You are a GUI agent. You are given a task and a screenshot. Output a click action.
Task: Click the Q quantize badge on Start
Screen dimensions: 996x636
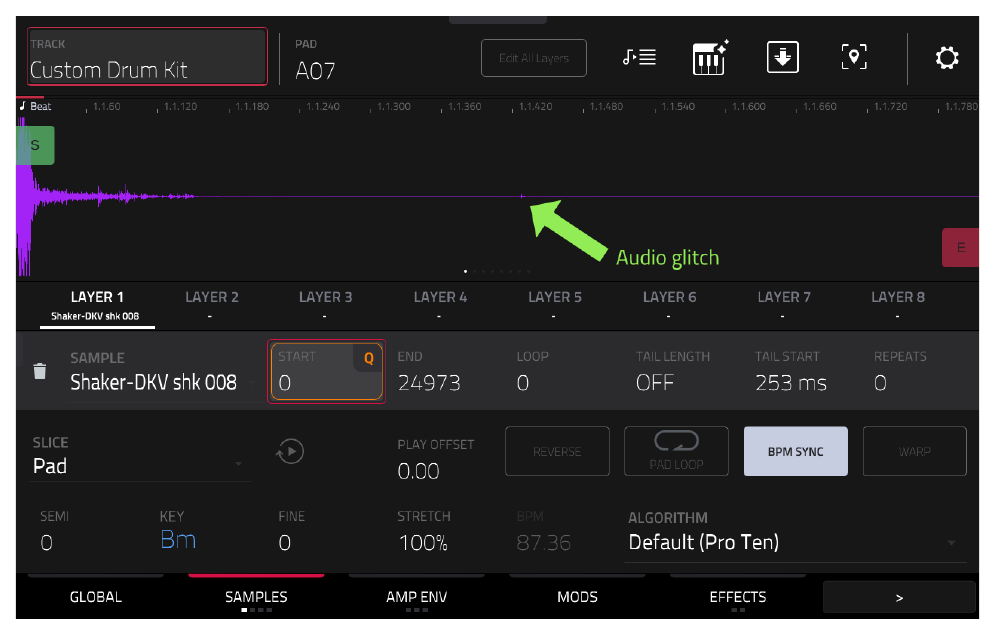pos(368,358)
